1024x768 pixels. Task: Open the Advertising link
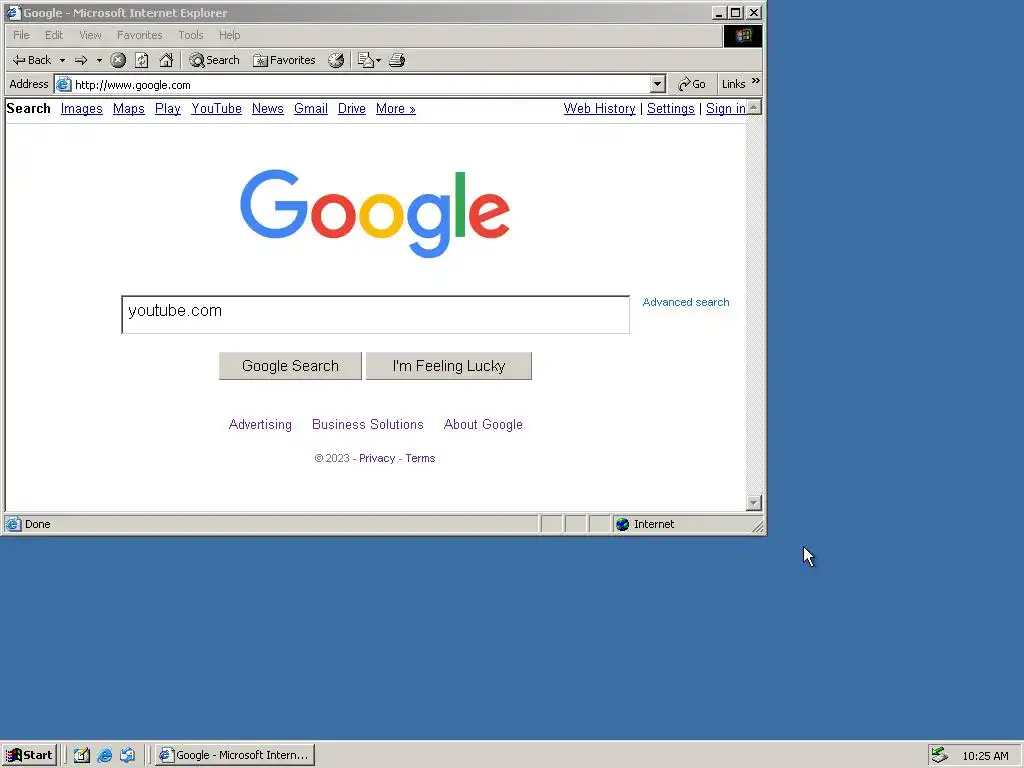tap(260, 424)
